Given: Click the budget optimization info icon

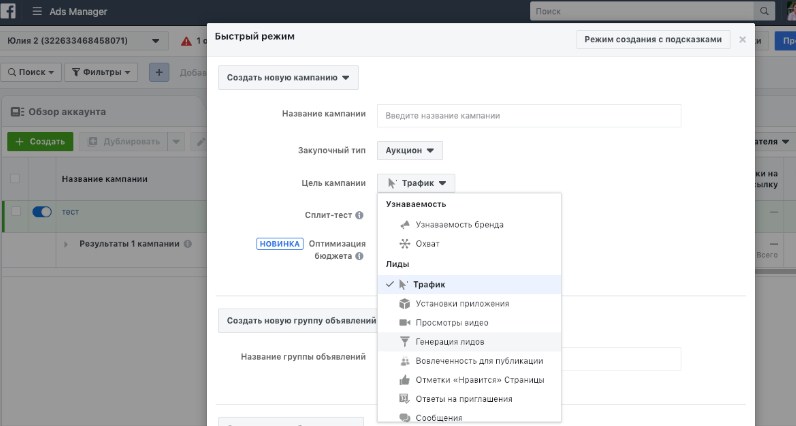Looking at the screenshot, I should [x=359, y=256].
